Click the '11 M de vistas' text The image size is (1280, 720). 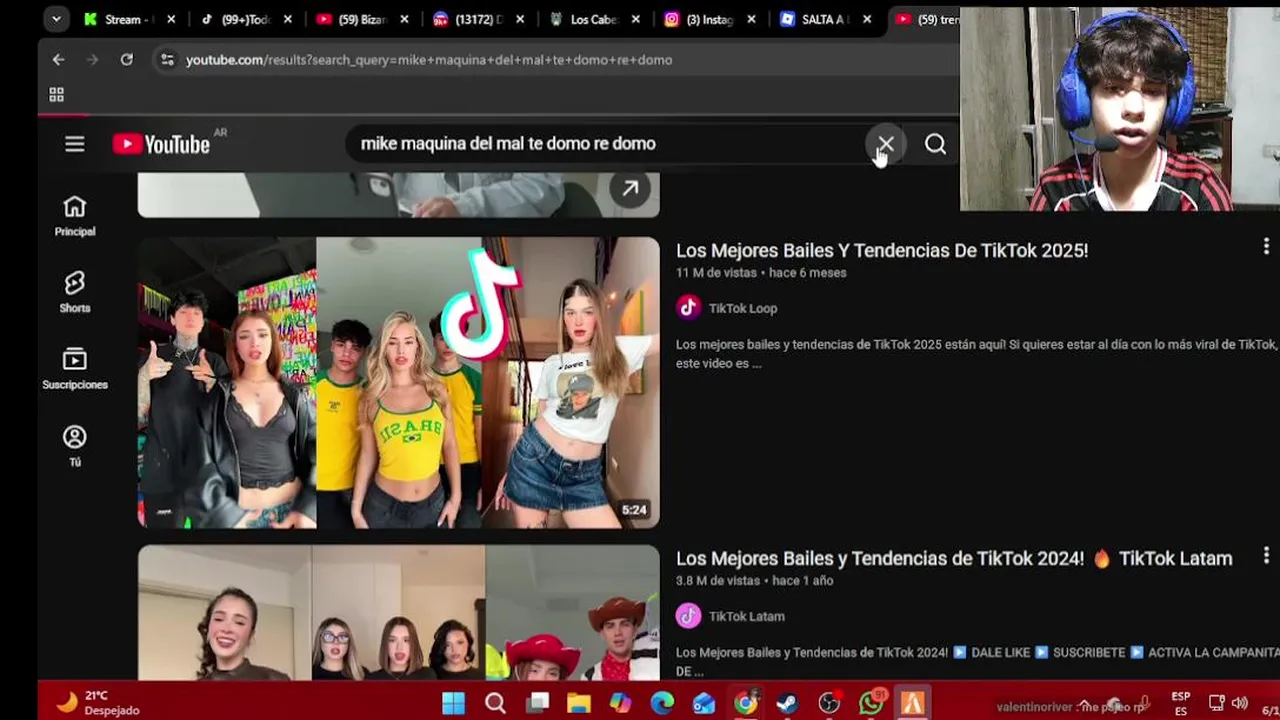point(716,272)
